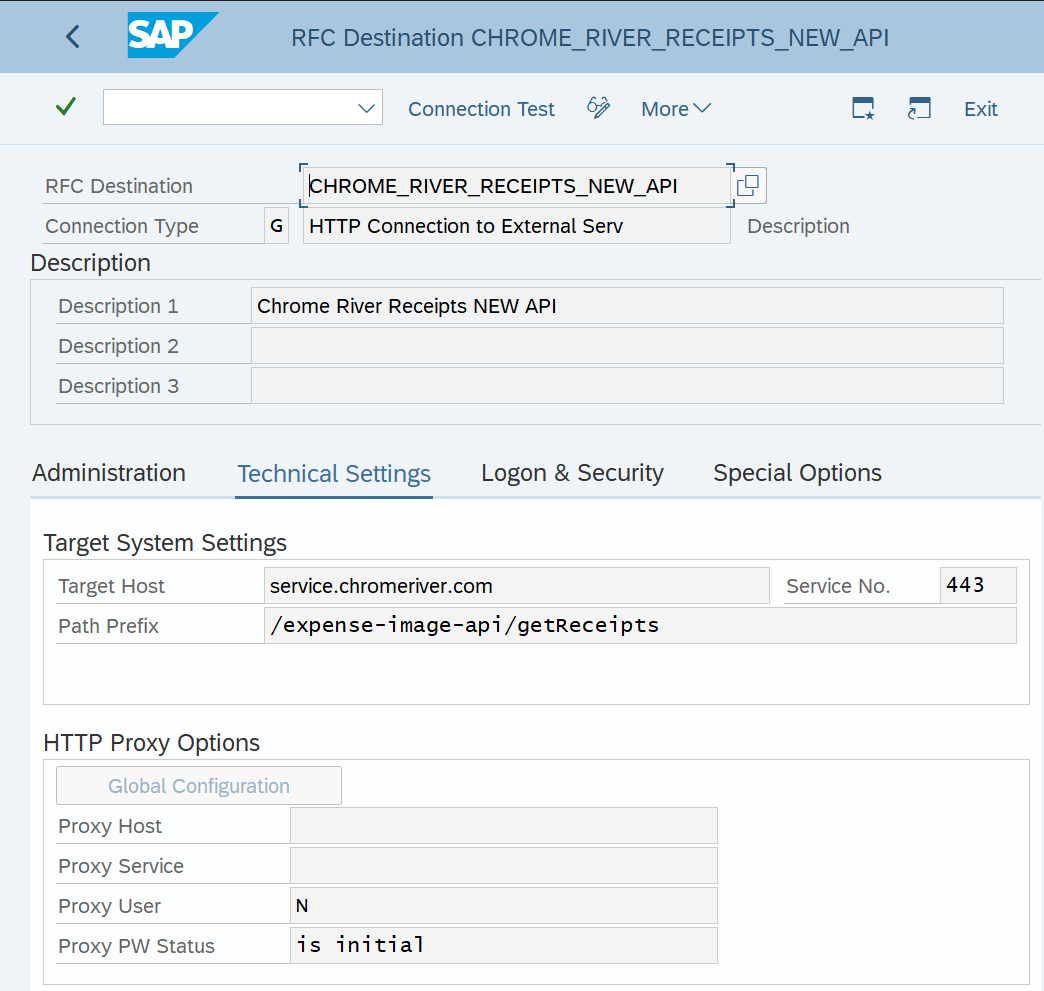
Task: Expand the More menu
Action: coord(675,108)
